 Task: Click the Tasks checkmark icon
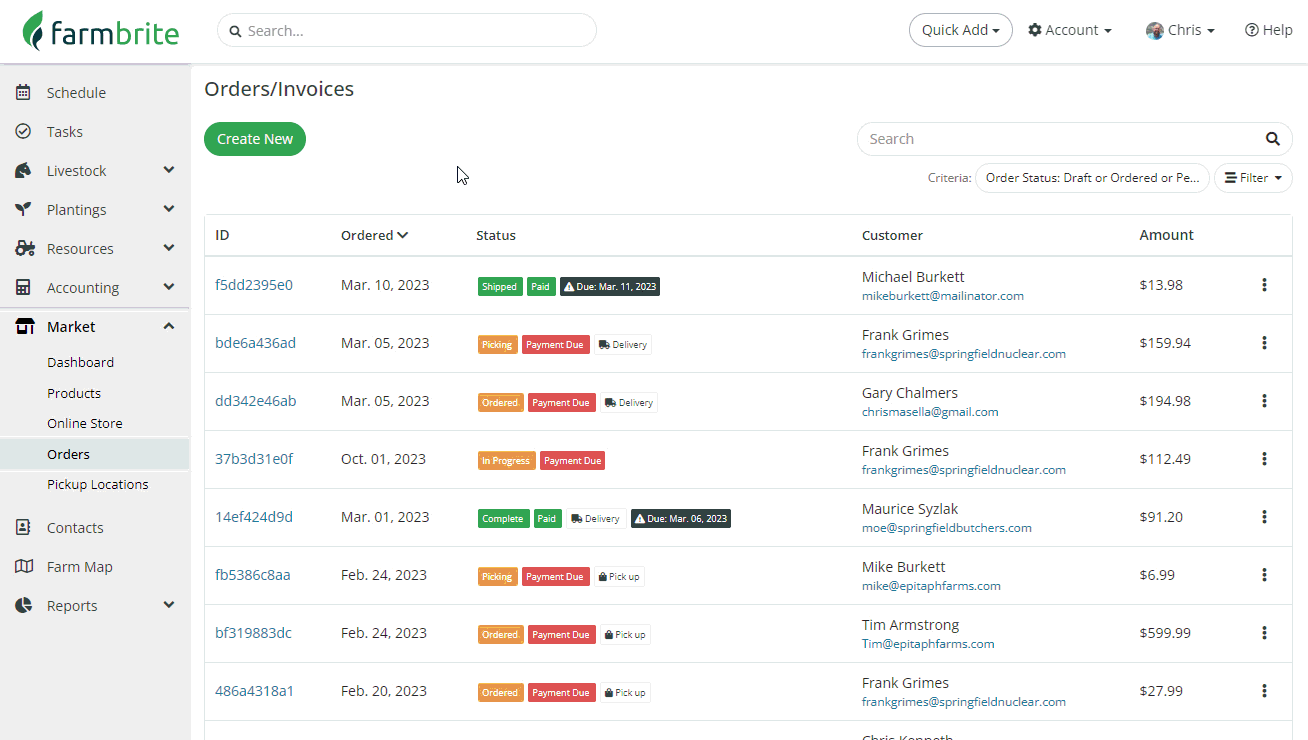point(24,132)
